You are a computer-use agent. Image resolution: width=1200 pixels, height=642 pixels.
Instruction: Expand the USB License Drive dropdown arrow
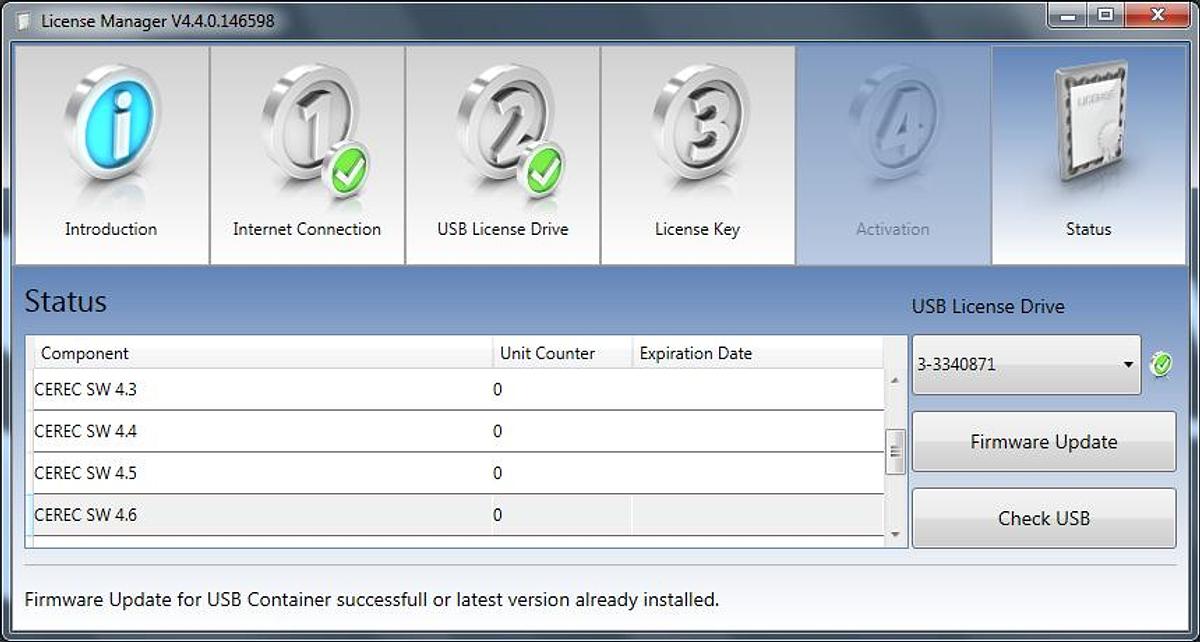(1128, 365)
